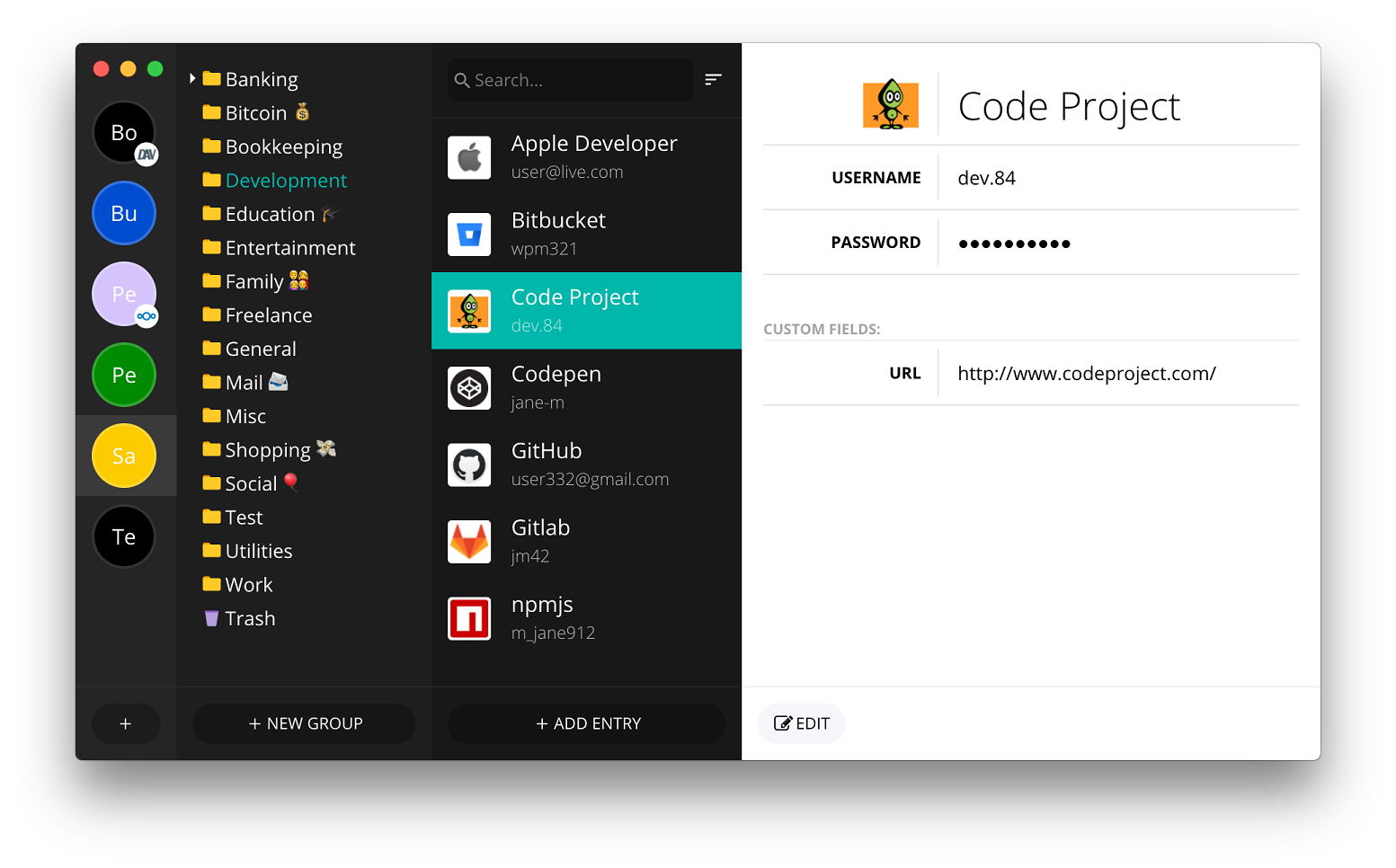Open the black Te vault avatar

pos(124,536)
